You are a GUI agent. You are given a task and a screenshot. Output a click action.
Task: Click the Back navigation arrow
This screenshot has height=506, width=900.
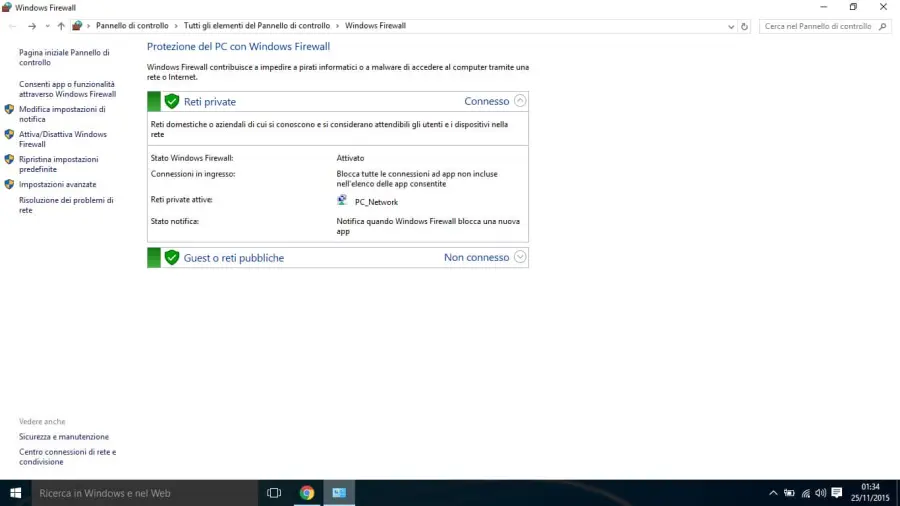(13, 26)
